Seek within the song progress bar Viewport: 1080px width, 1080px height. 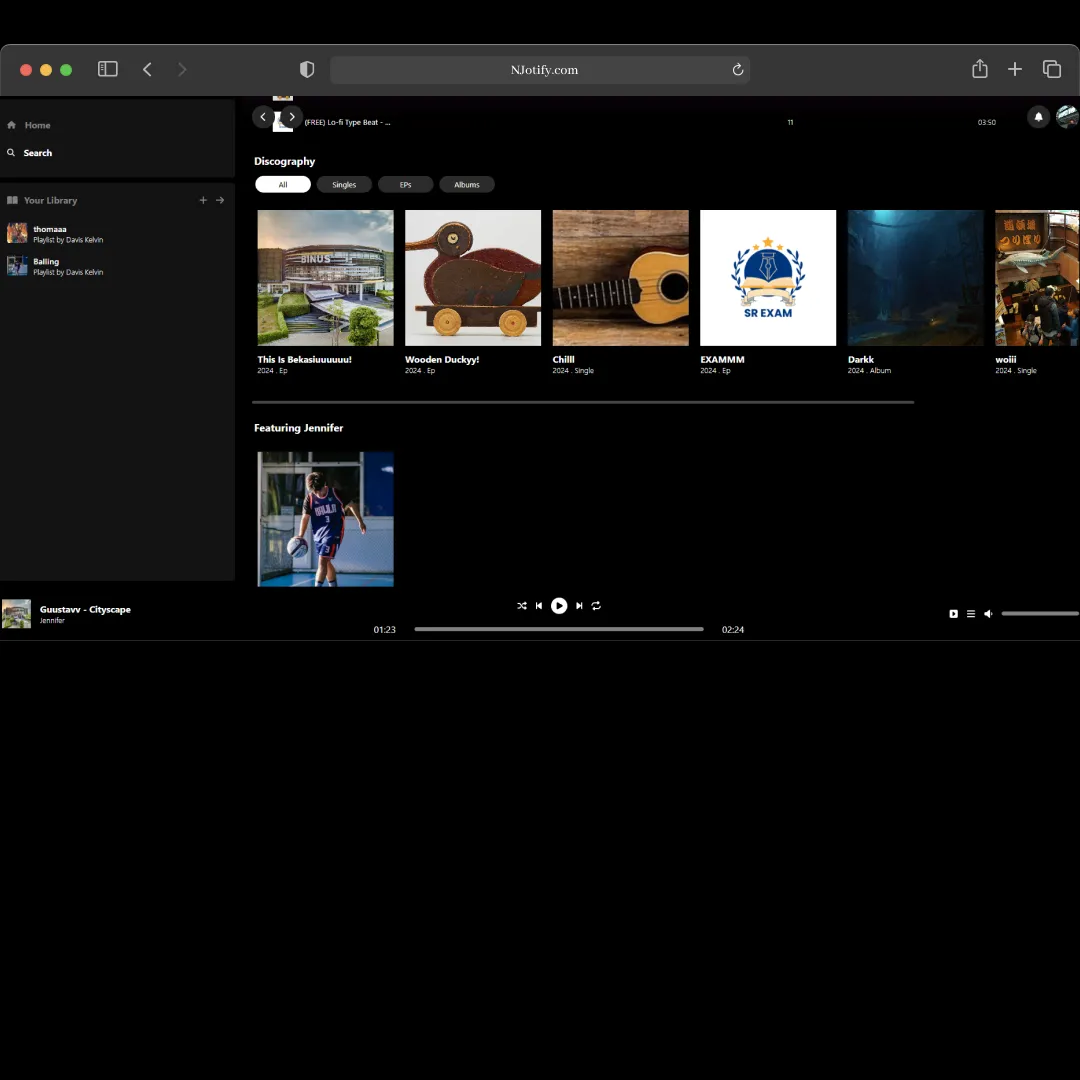pos(559,630)
